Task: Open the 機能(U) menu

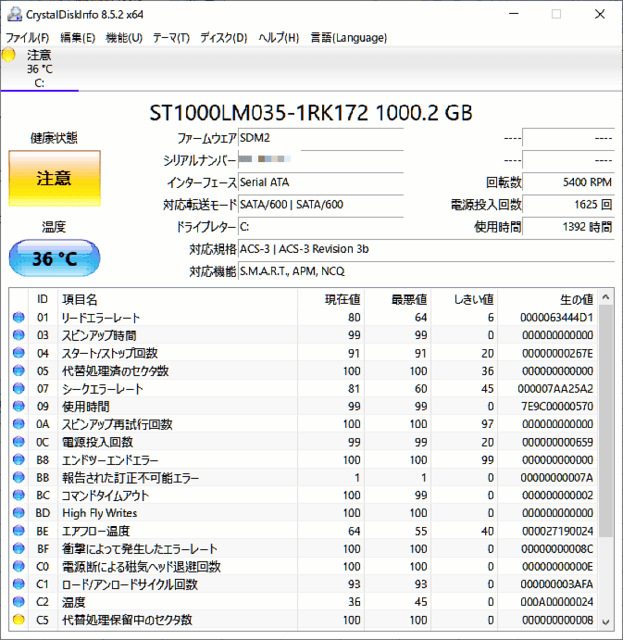Action: (x=124, y=38)
